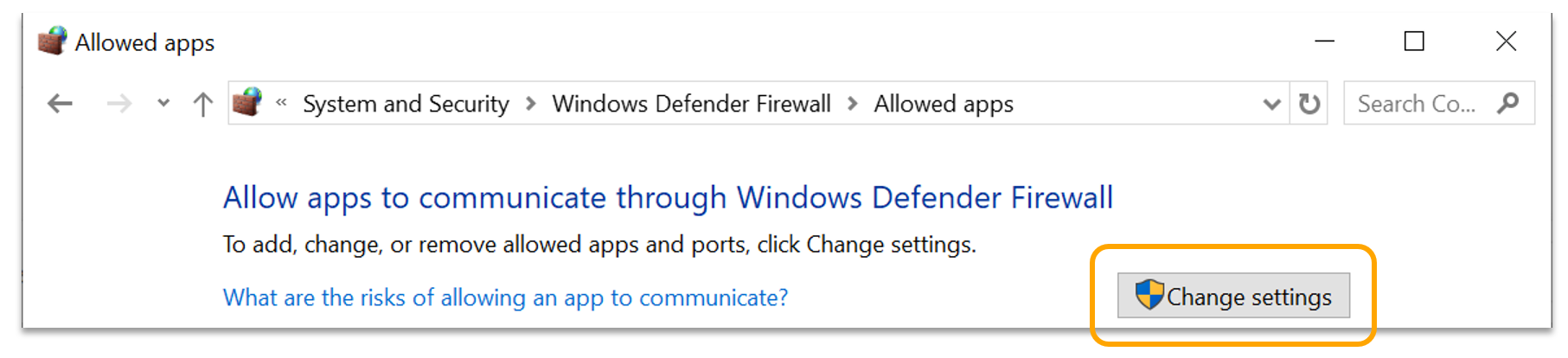Select the Allowed apps breadcrumb
1568x358 pixels.
tap(944, 104)
